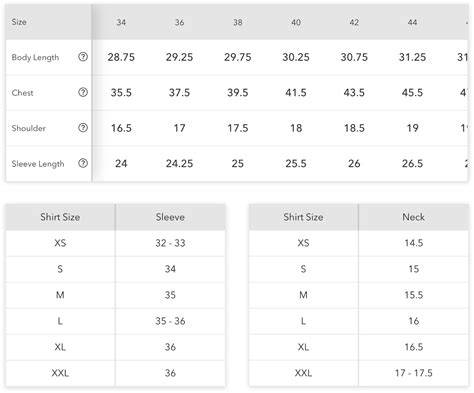Click the Sleeve column header

170,217
